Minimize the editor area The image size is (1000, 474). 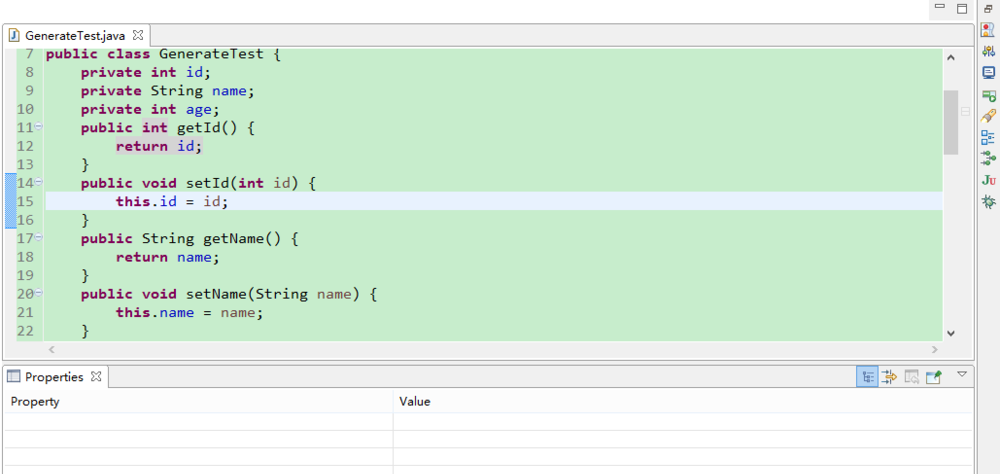pos(939,6)
